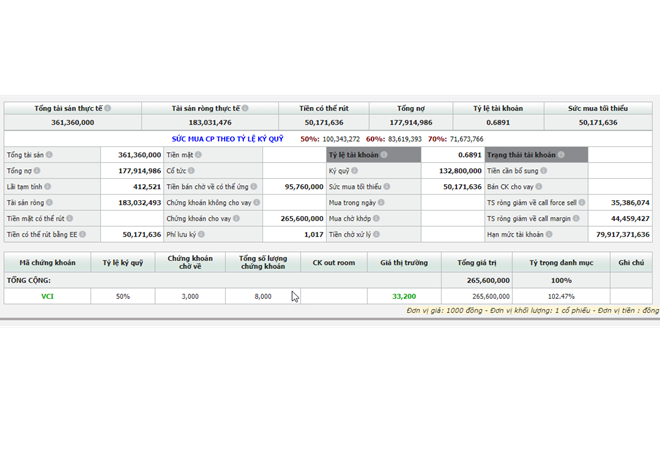660x450 pixels.
Task: Click info icon next to Tổng tài sản thực tế
Action: [x=108, y=108]
